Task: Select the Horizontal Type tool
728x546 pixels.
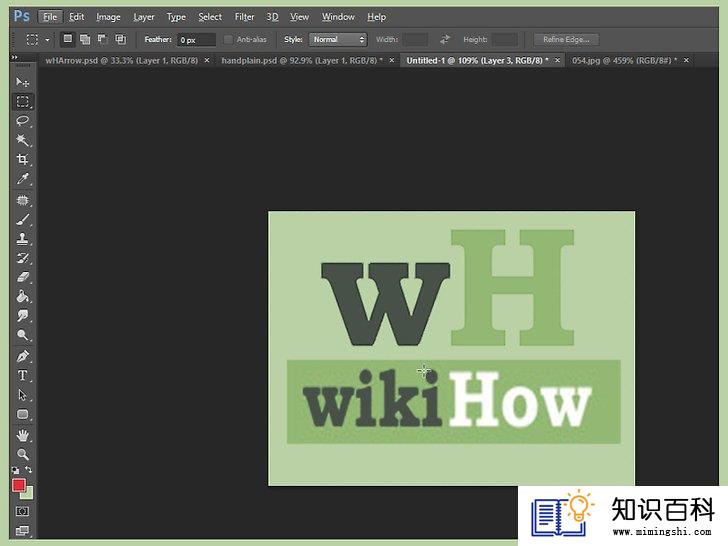Action: tap(22, 375)
